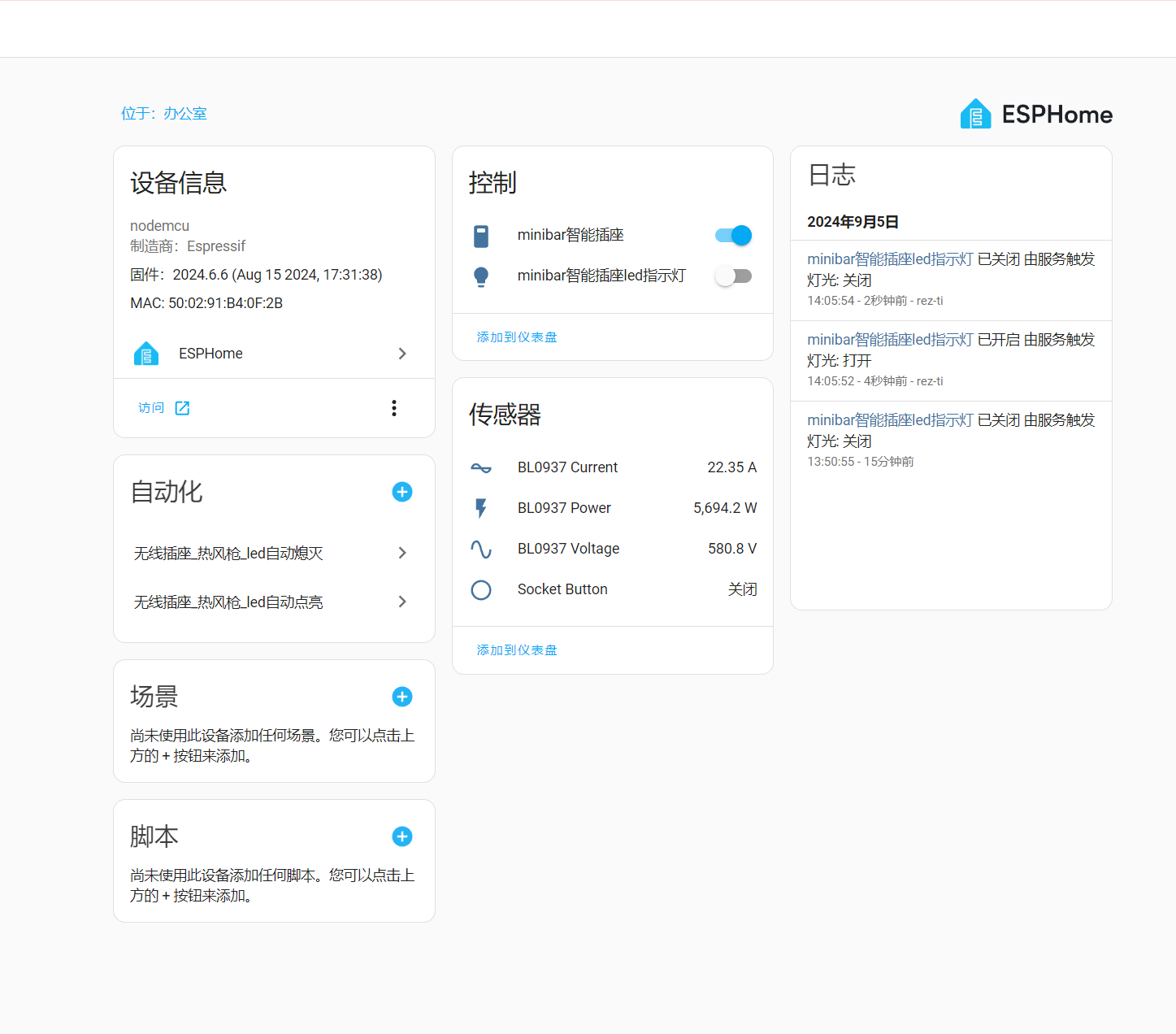
Task: Click the external link icon beside 访问
Action: [x=182, y=408]
